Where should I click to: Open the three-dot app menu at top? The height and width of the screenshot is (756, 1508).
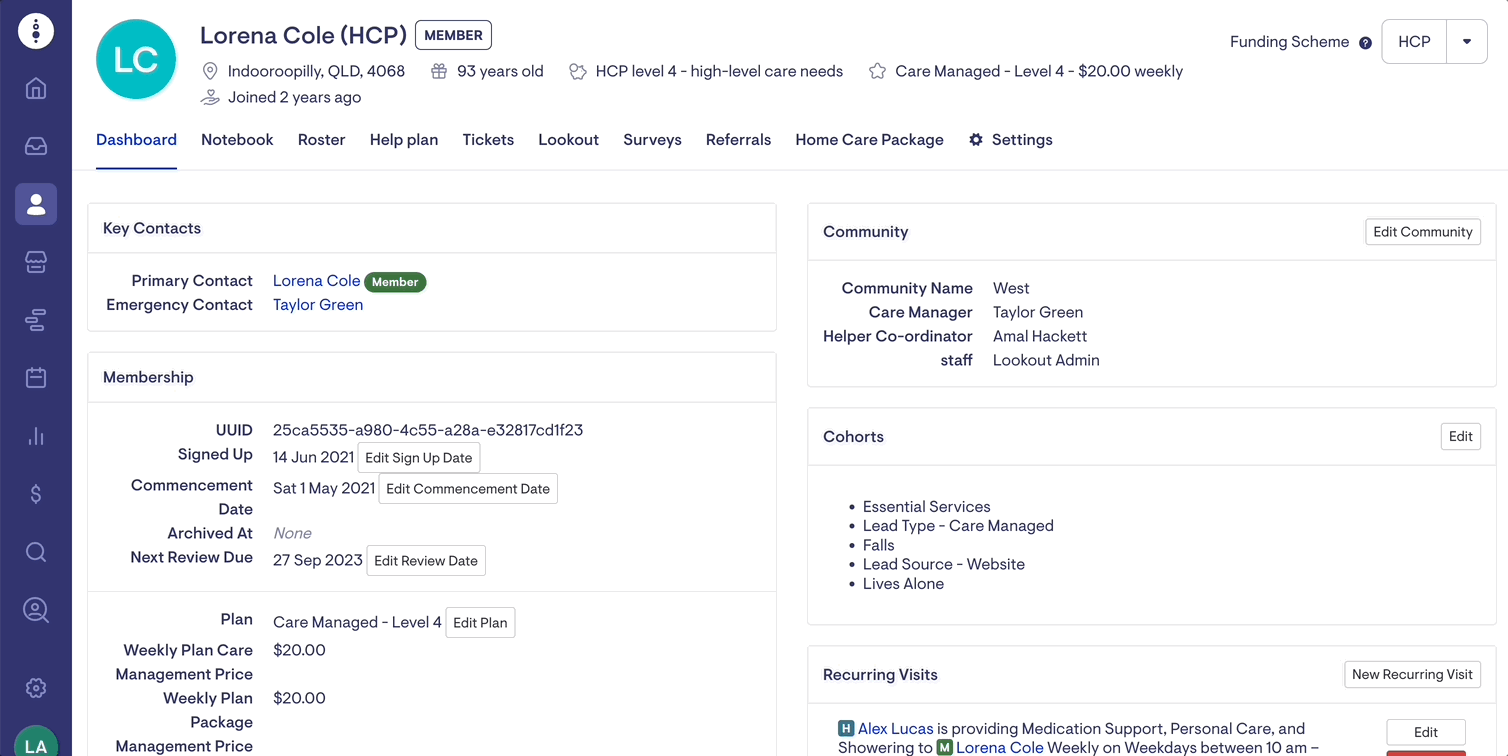(36, 31)
